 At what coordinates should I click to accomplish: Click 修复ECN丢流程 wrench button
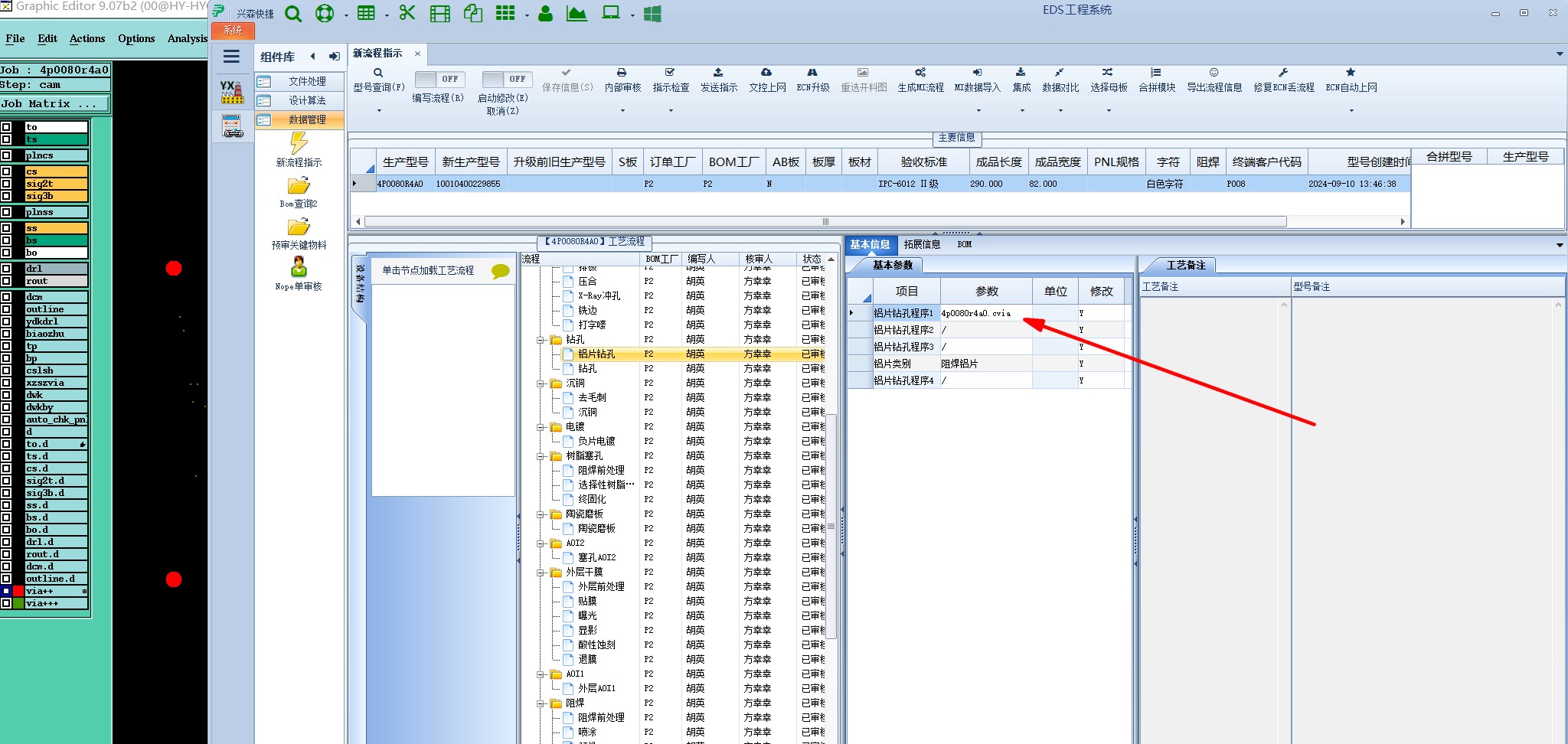[1284, 80]
